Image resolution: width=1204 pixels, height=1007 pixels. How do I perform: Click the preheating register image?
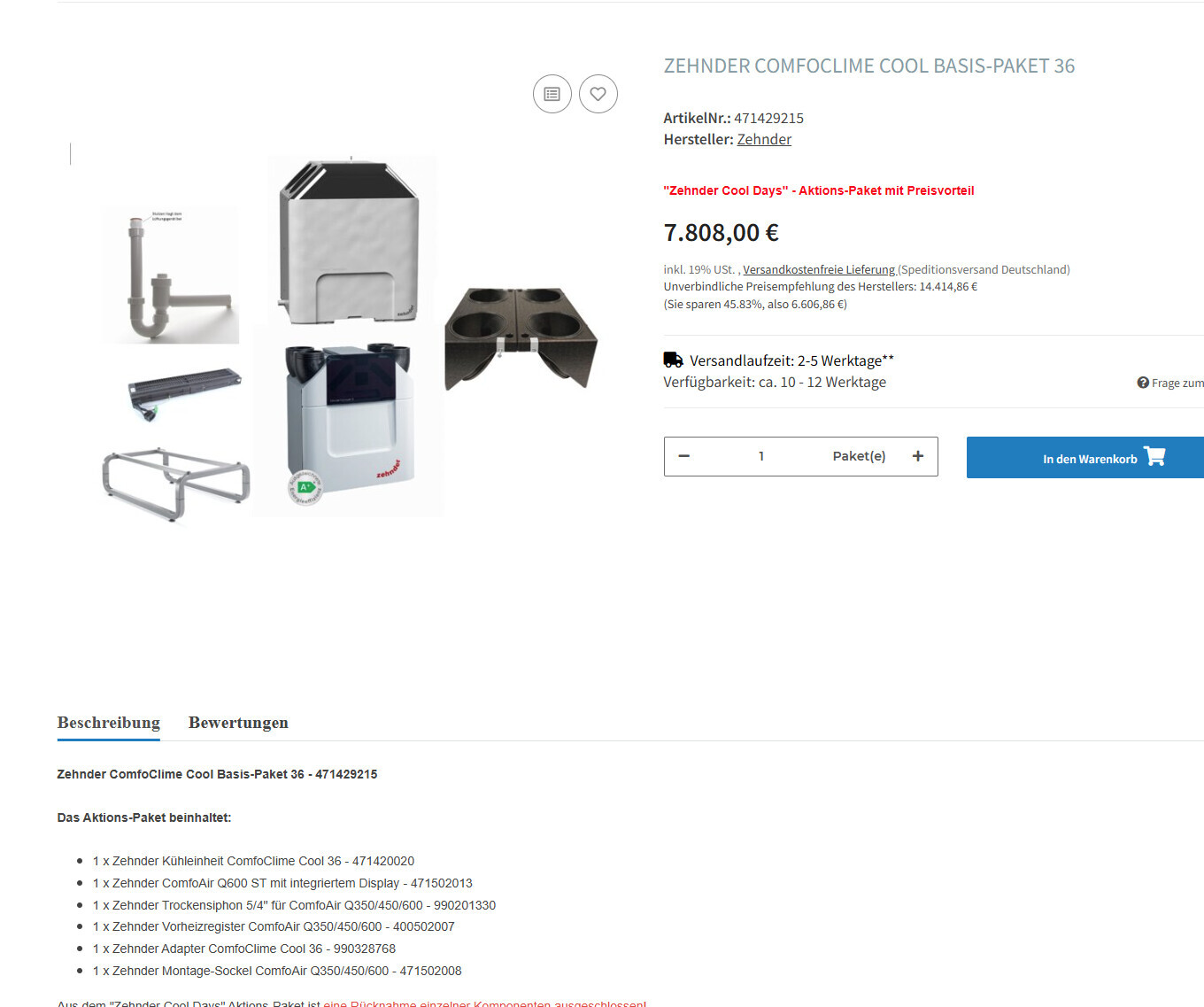tap(184, 391)
